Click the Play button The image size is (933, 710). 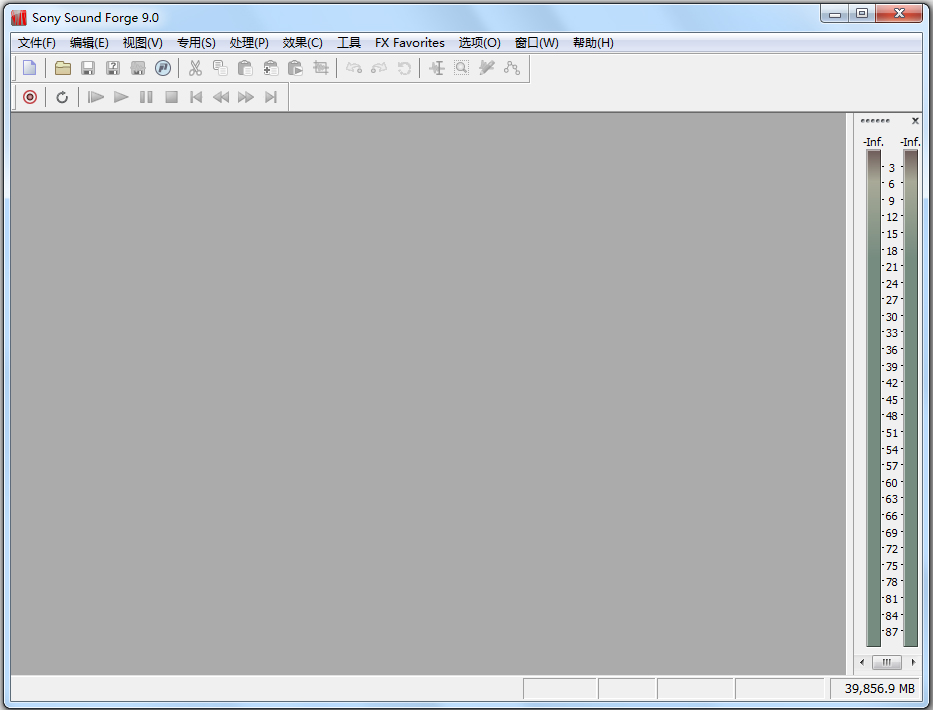tap(121, 97)
